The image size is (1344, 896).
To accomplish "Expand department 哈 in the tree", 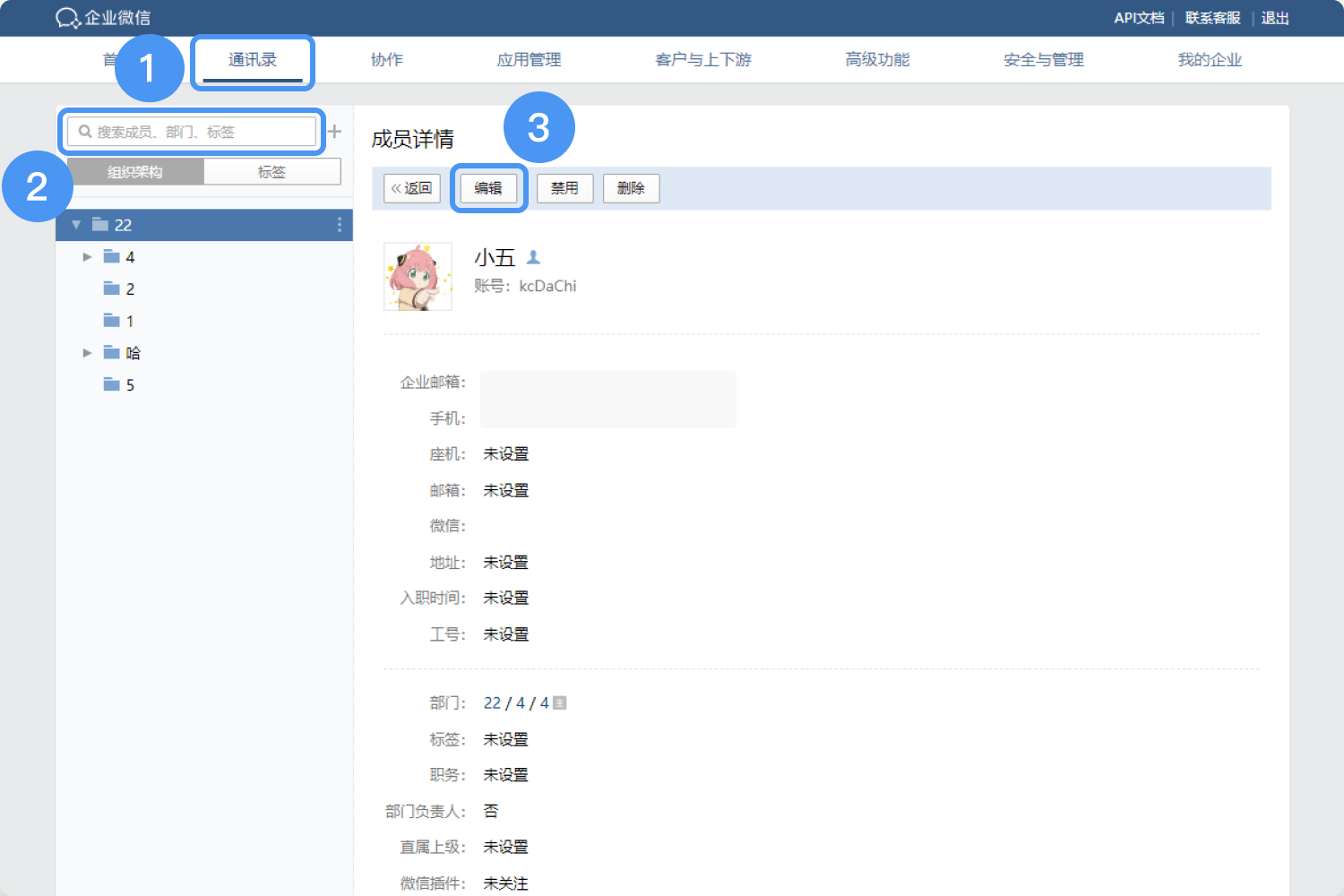I will point(87,353).
